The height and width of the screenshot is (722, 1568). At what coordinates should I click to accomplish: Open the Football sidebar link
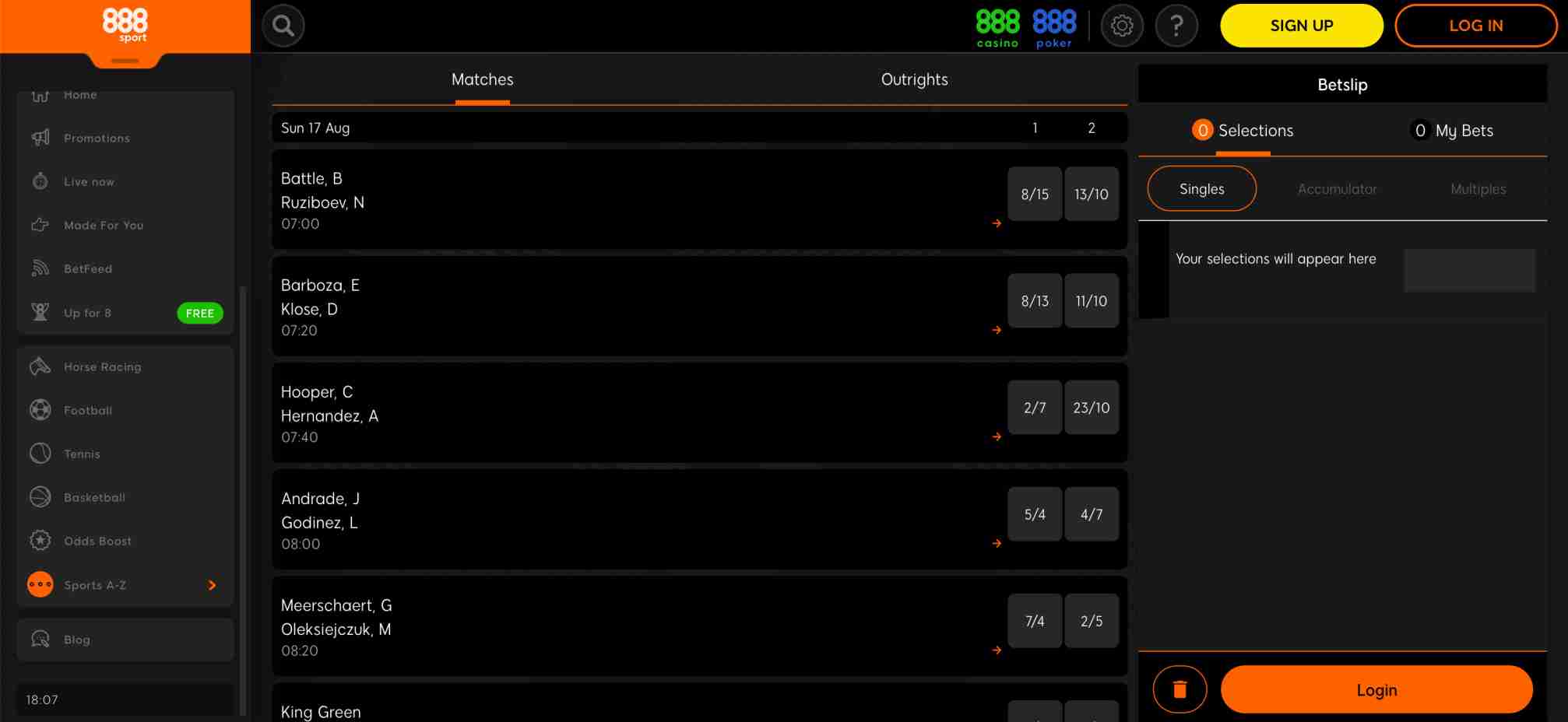[x=125, y=410]
